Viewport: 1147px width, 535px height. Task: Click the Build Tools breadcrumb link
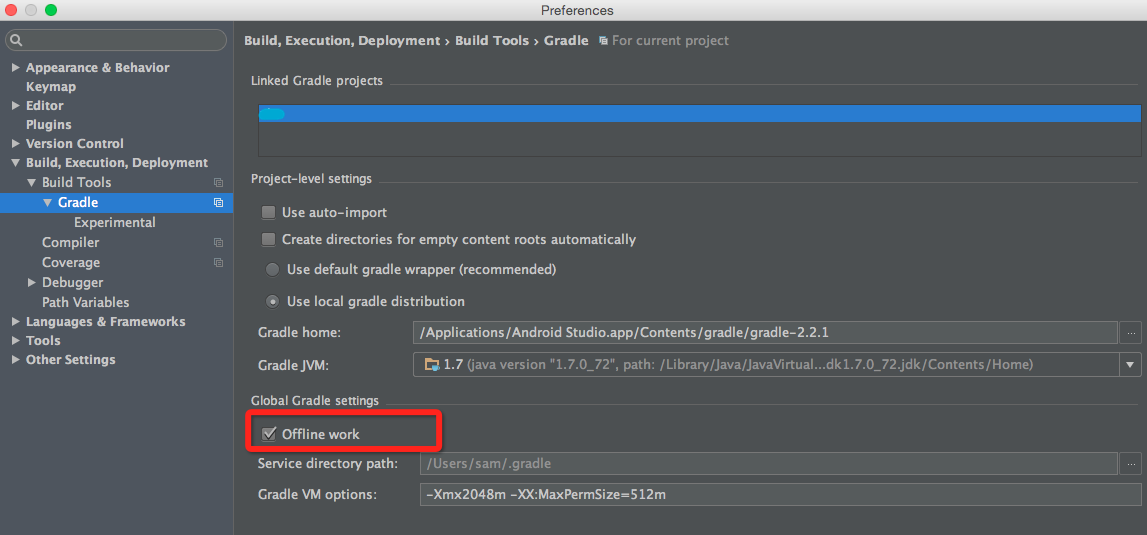tap(492, 41)
